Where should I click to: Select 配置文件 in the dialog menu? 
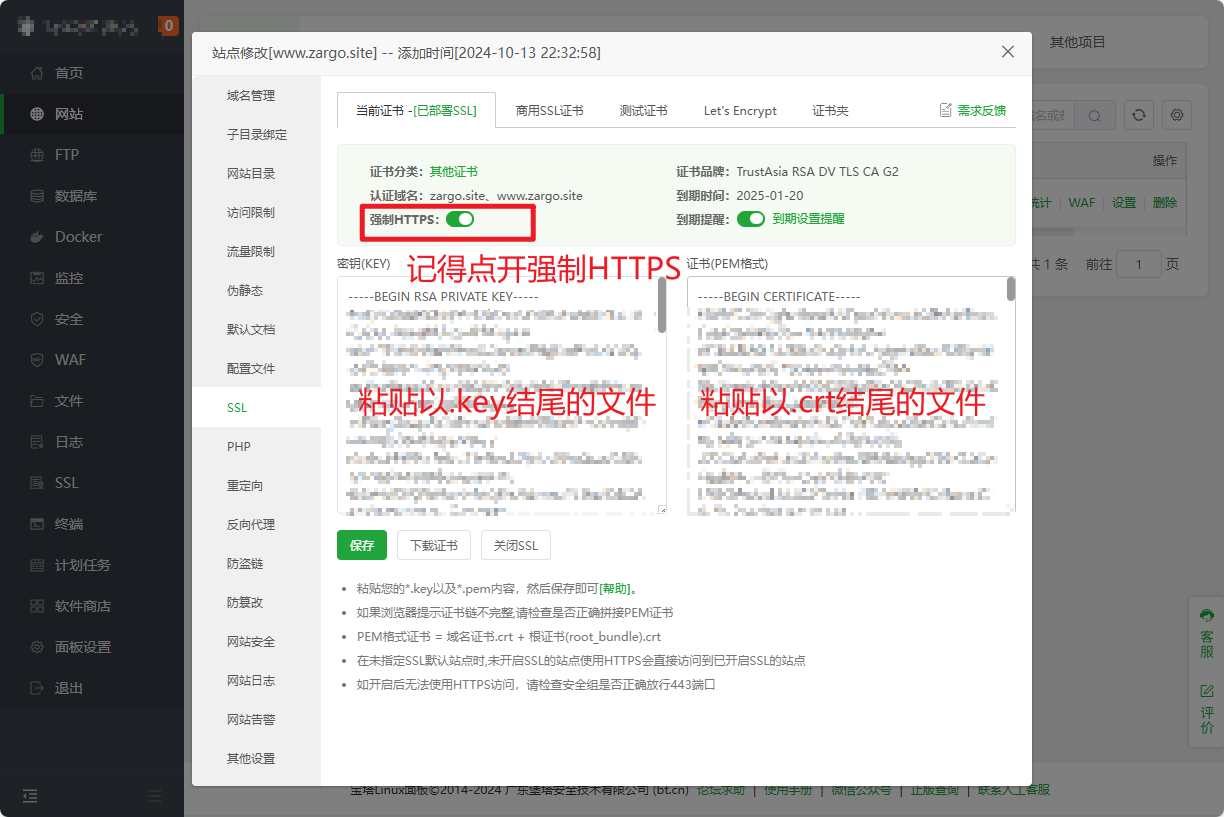251,369
